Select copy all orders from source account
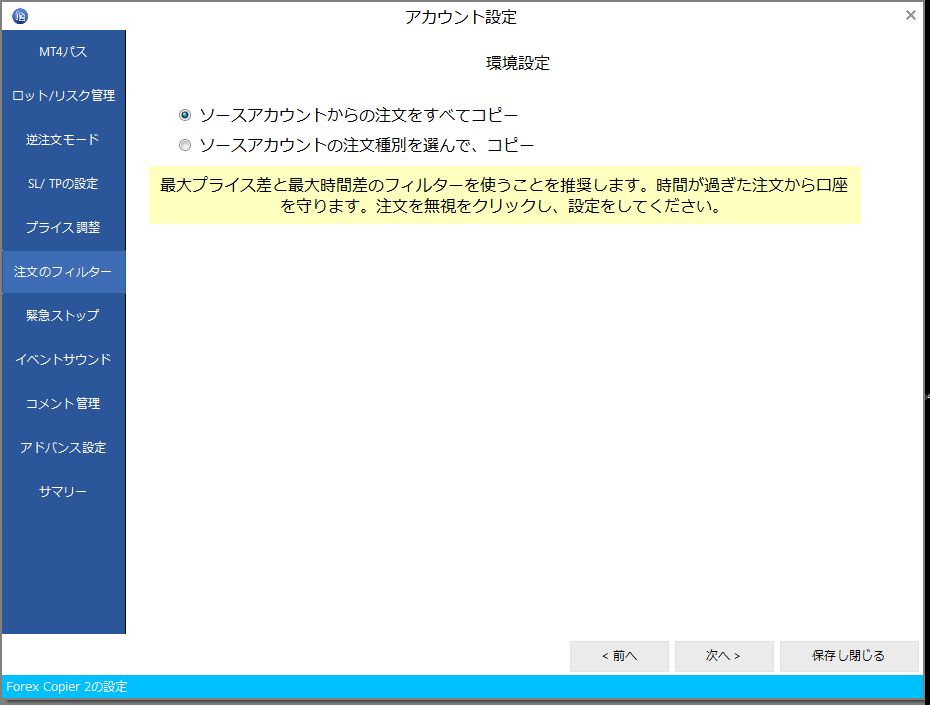930x705 pixels. point(184,115)
